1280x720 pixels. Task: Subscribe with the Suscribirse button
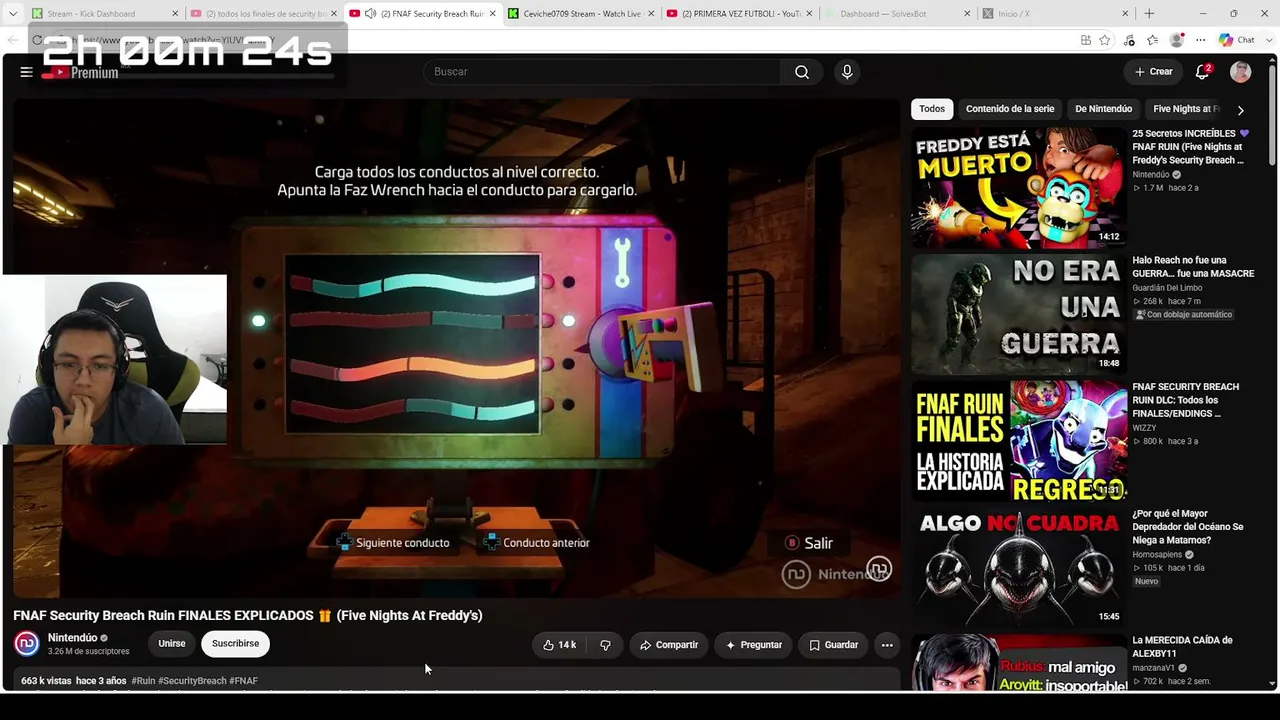tap(235, 644)
